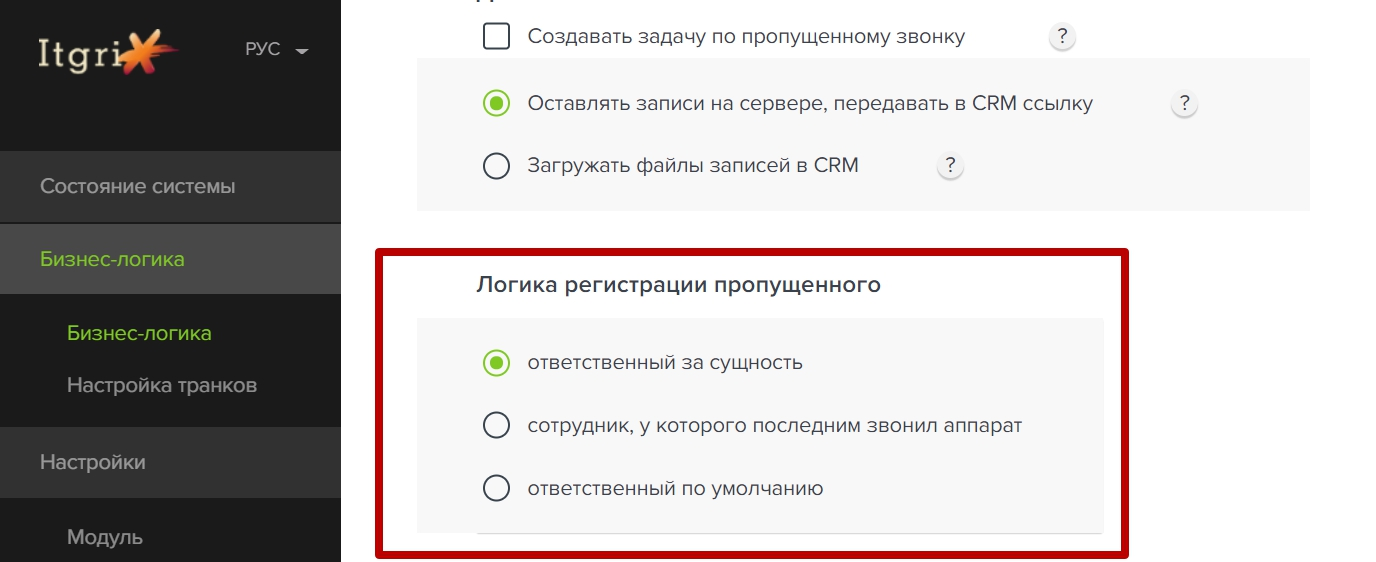Select radio Оставлять записи на сервере
Screen dimensions: 1376x562
coord(497,103)
